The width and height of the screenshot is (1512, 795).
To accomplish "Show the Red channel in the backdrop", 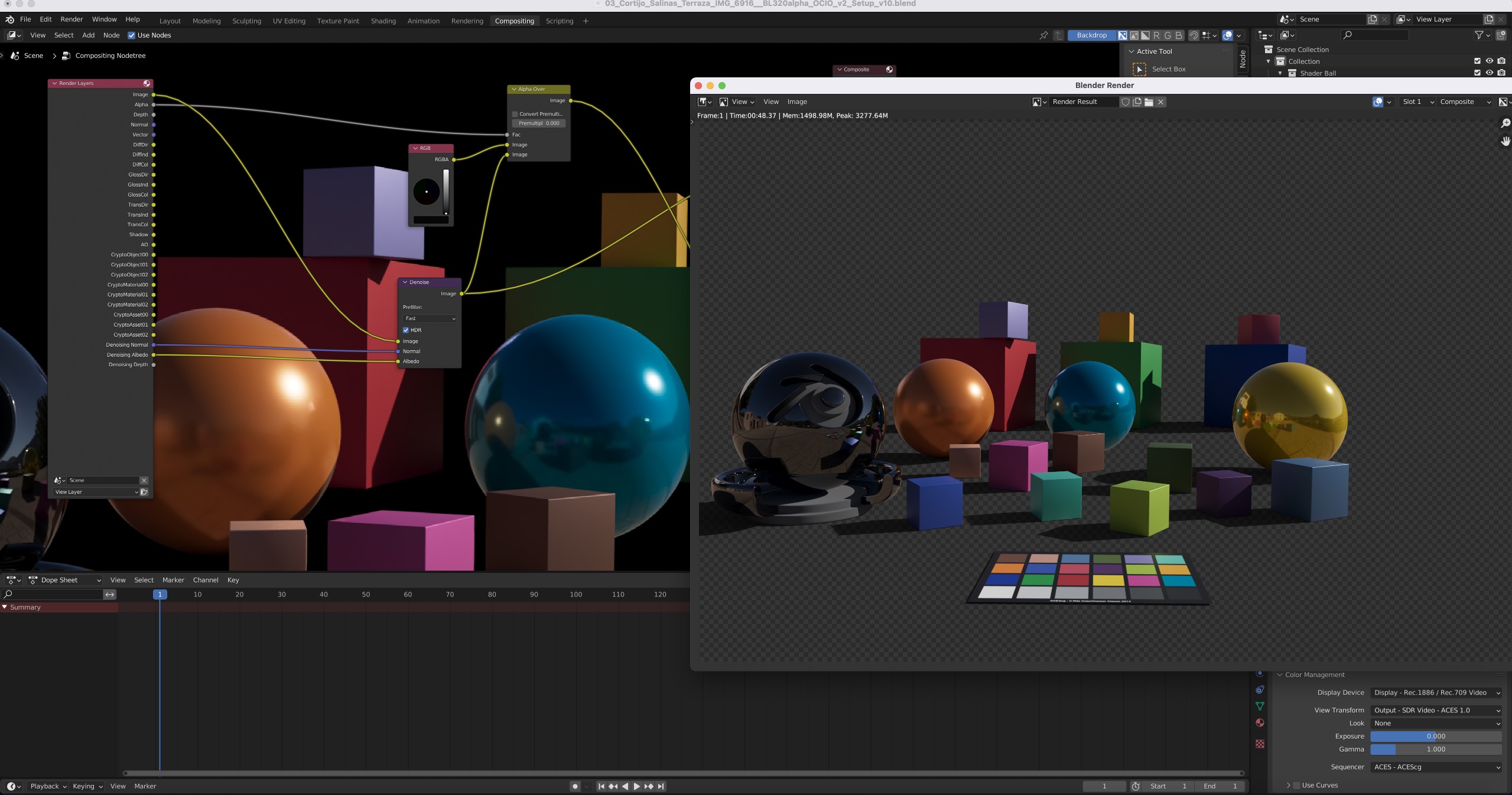I will click(x=1156, y=35).
